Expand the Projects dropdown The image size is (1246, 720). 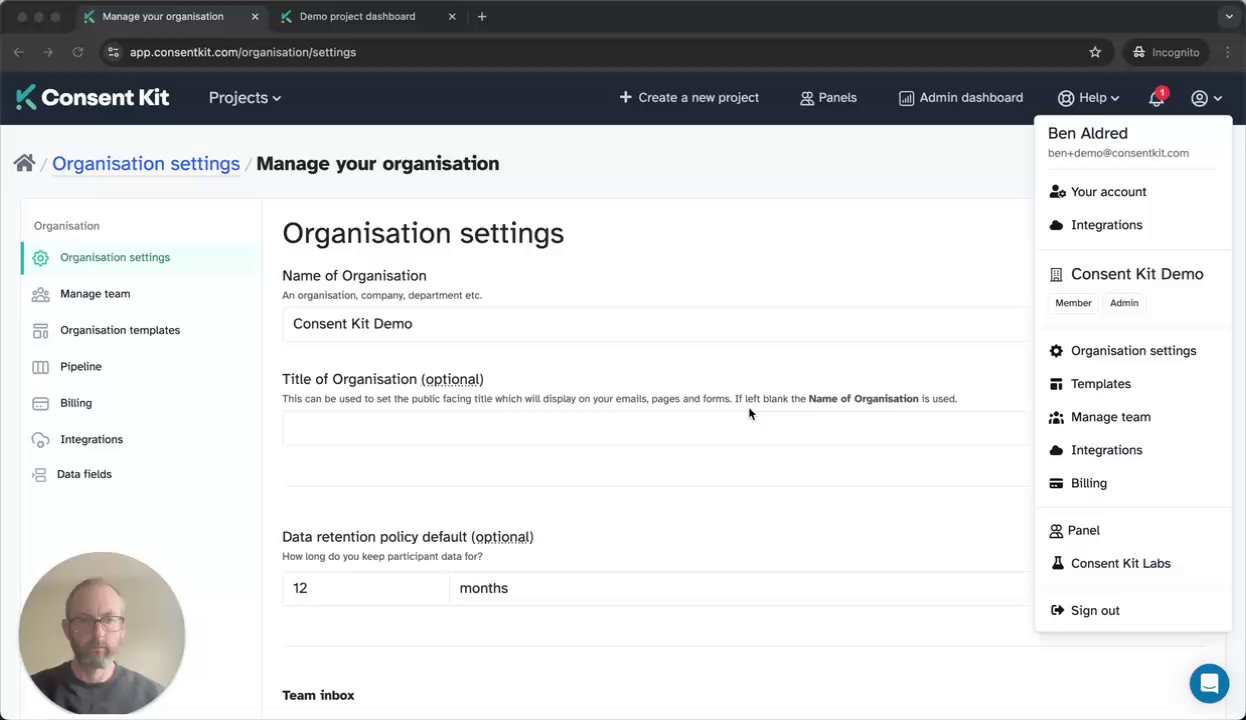click(x=244, y=98)
